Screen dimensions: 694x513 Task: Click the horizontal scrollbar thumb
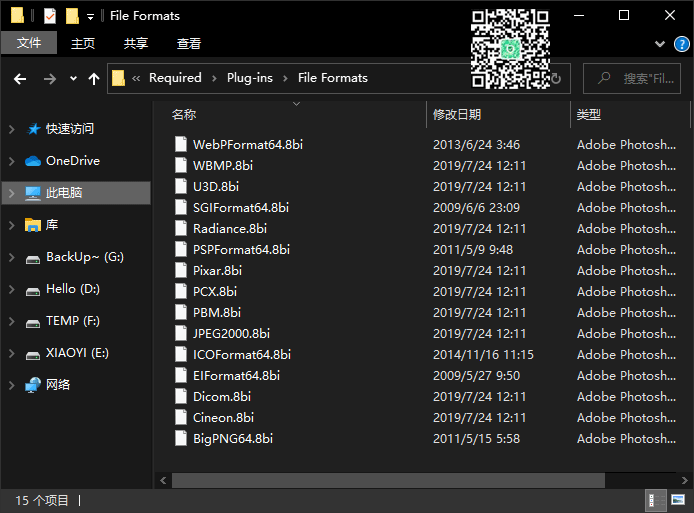(x=388, y=480)
